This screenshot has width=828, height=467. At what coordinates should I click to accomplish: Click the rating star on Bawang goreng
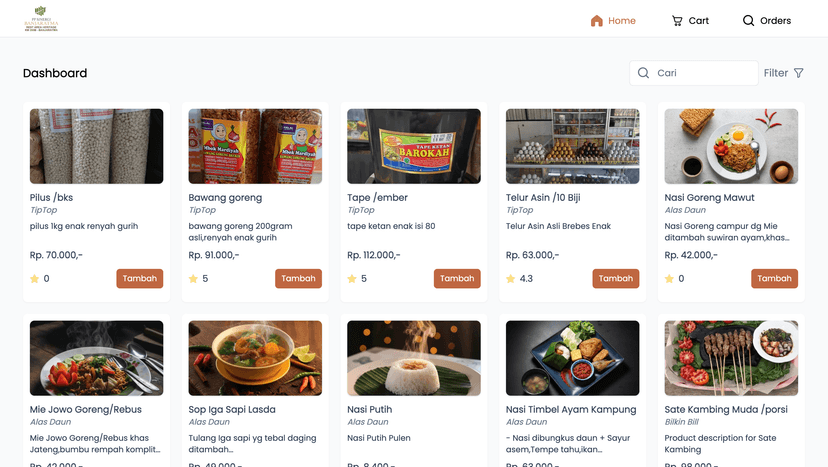[x=193, y=279]
